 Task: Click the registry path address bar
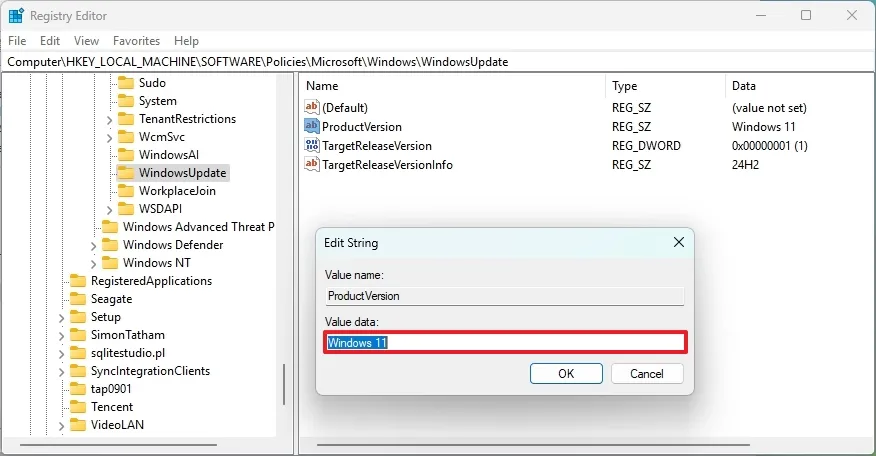tap(438, 61)
